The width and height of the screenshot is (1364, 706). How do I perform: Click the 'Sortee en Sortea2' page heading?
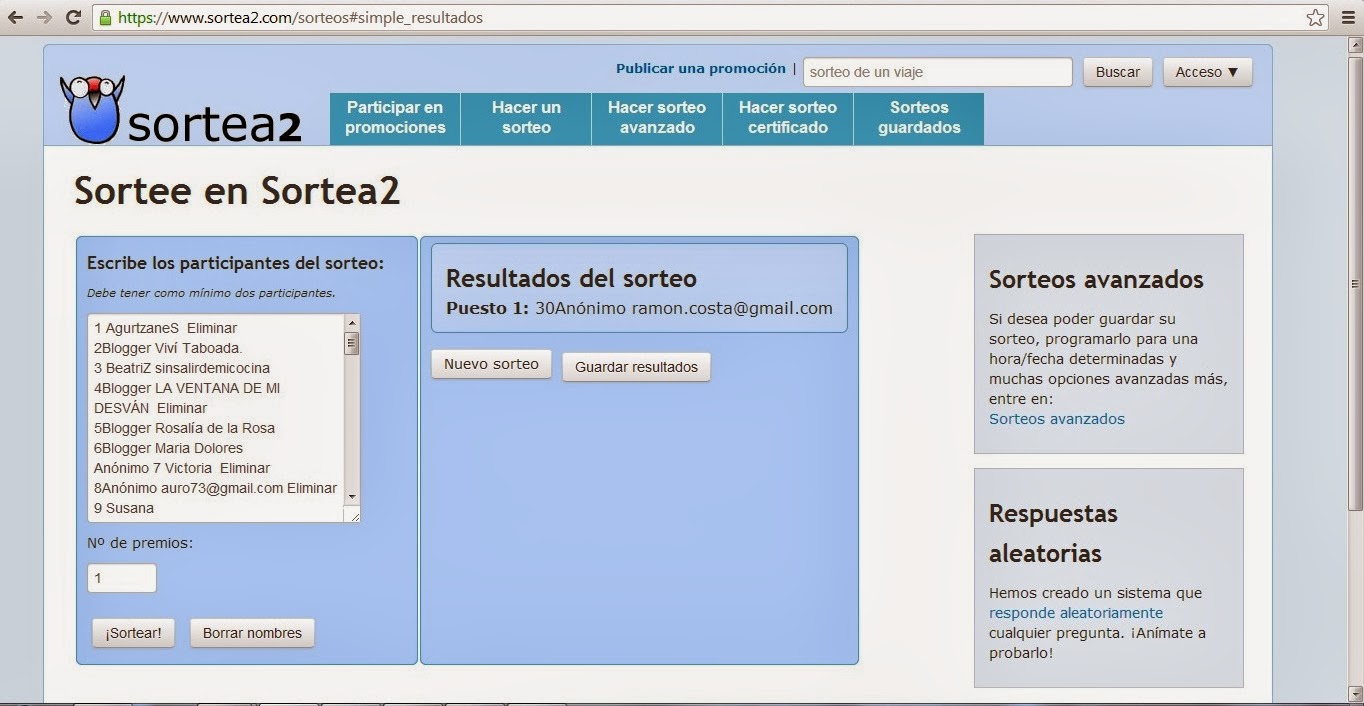tap(238, 190)
